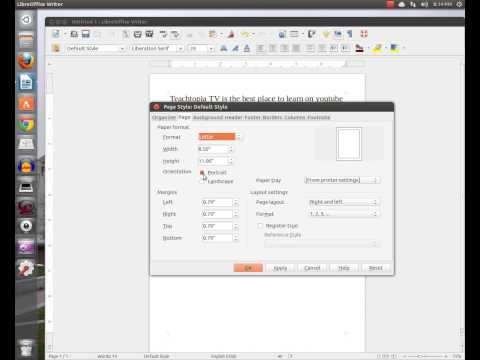
Task: Open Firefox from the Ubuntu launcher
Action: 26,62
